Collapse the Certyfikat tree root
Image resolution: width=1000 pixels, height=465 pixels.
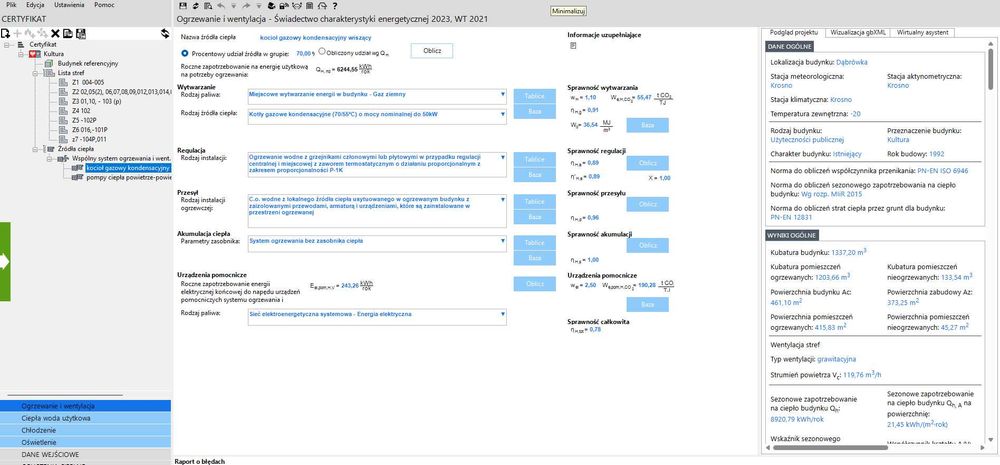(6, 45)
